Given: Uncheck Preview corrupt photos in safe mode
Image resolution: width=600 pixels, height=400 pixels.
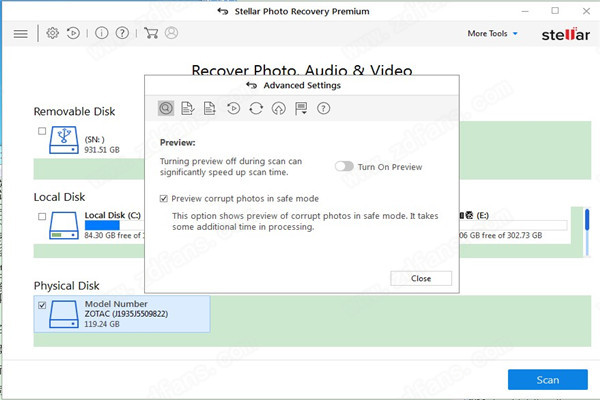Looking at the screenshot, I should tap(165, 199).
